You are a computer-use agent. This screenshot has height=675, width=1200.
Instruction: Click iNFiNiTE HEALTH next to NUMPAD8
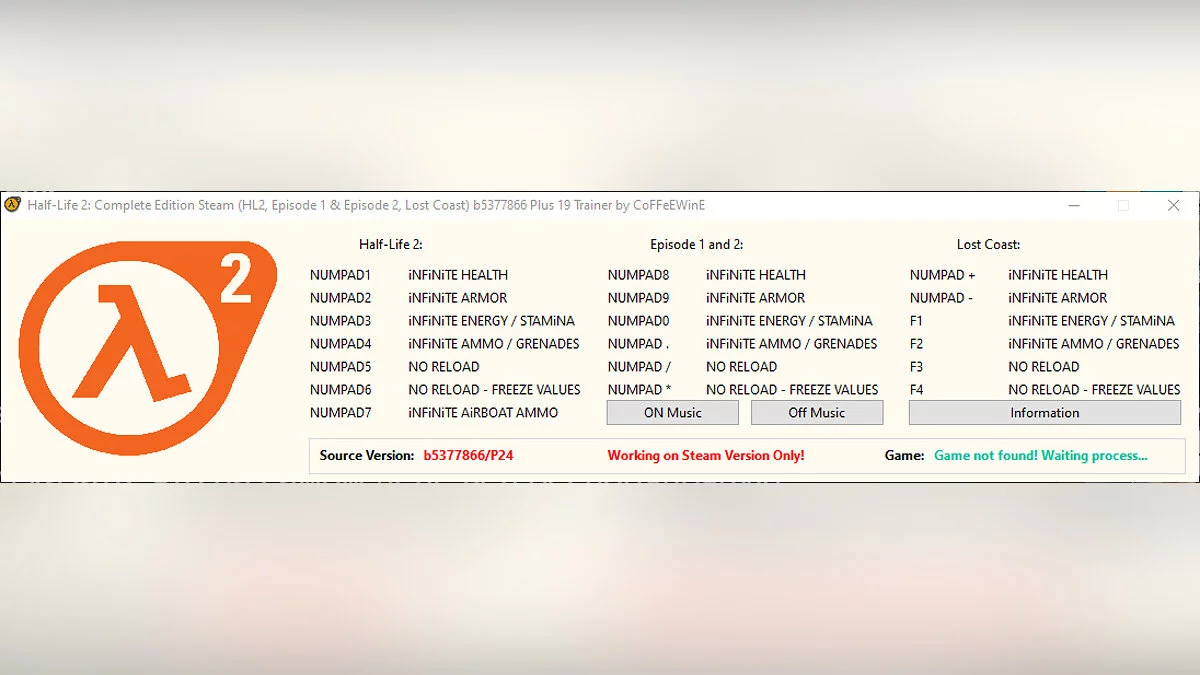pyautogui.click(x=756, y=275)
